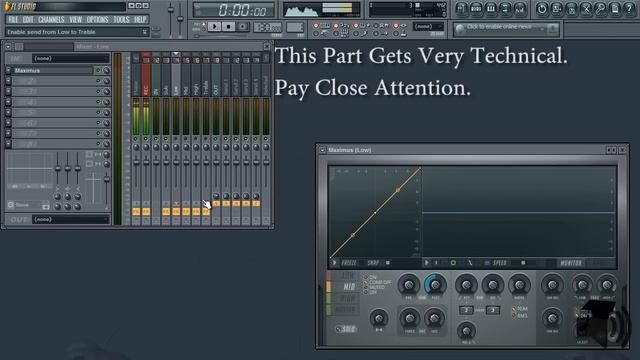This screenshot has height=360, width=640.
Task: Click the PRE gain knob in Maximus
Action: (409, 285)
